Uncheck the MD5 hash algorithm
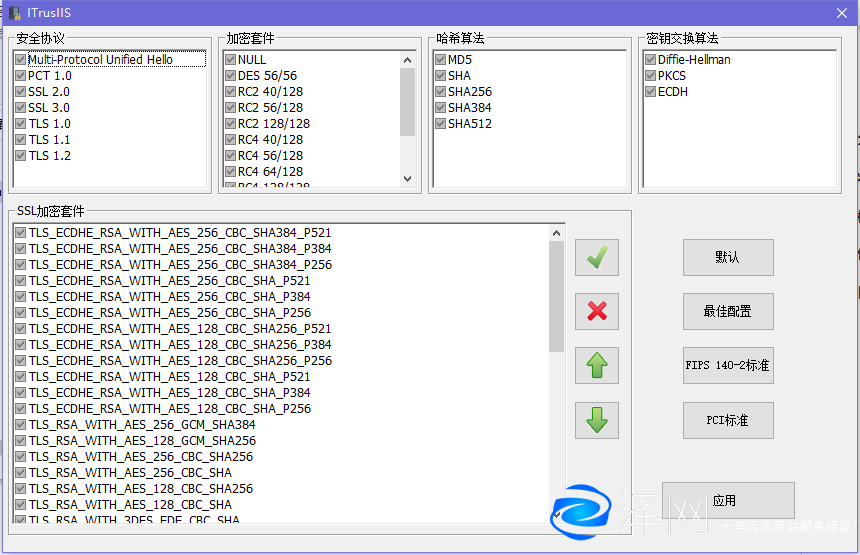The image size is (860, 555). pos(441,60)
